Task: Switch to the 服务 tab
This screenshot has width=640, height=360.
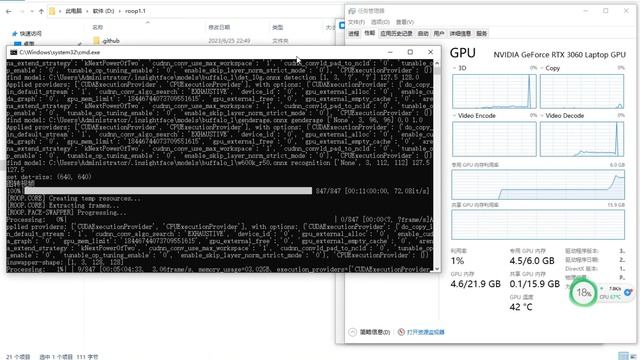Action: tap(482, 33)
